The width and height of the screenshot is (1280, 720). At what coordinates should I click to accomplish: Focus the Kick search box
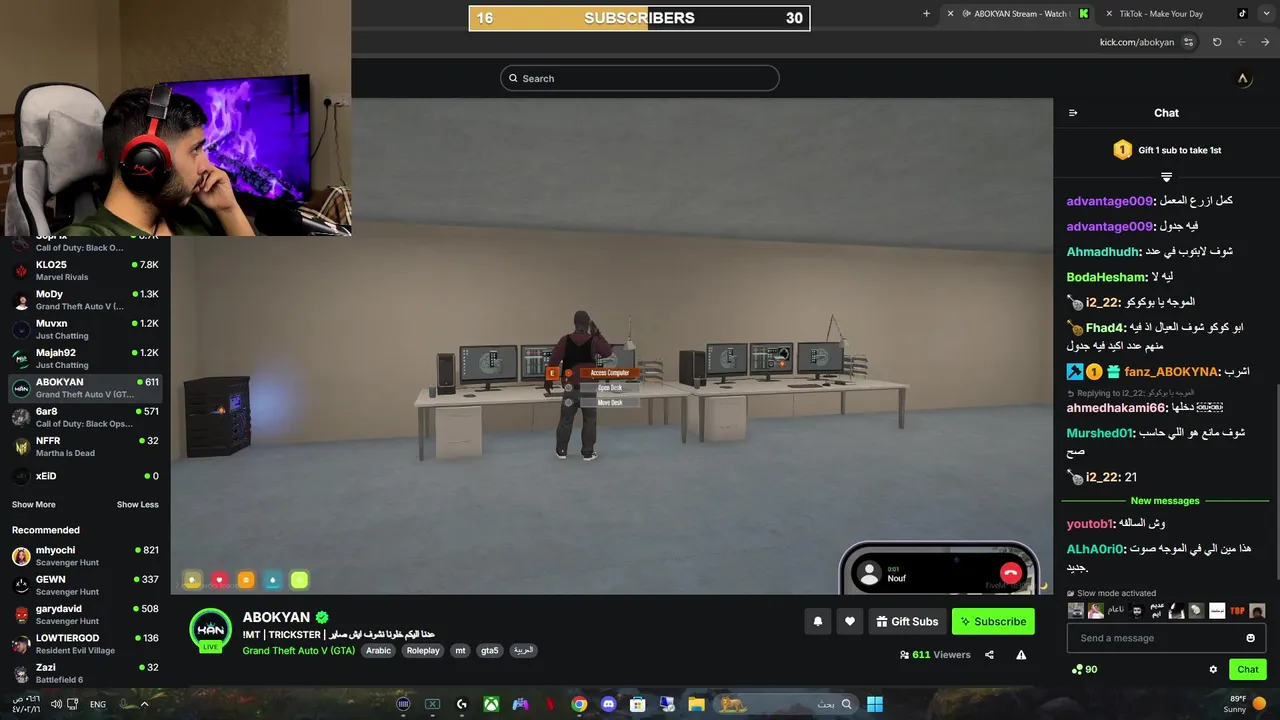(x=640, y=78)
